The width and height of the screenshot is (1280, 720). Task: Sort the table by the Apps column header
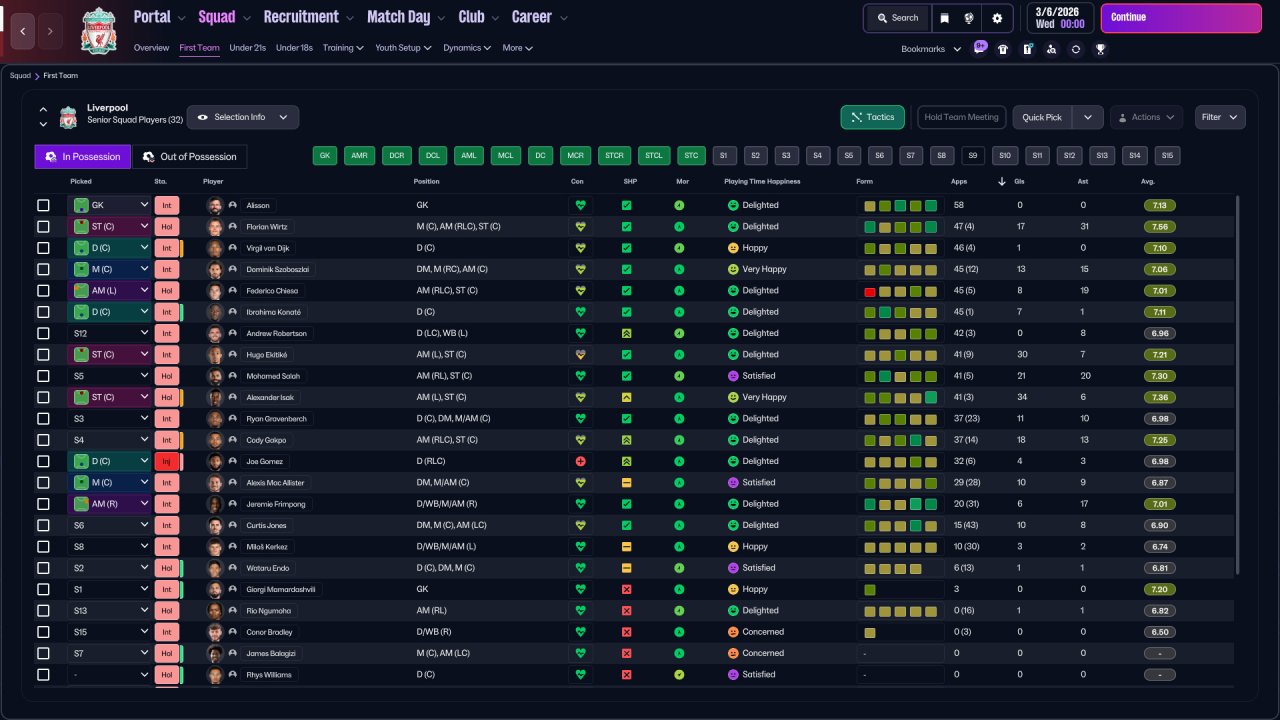coord(959,181)
